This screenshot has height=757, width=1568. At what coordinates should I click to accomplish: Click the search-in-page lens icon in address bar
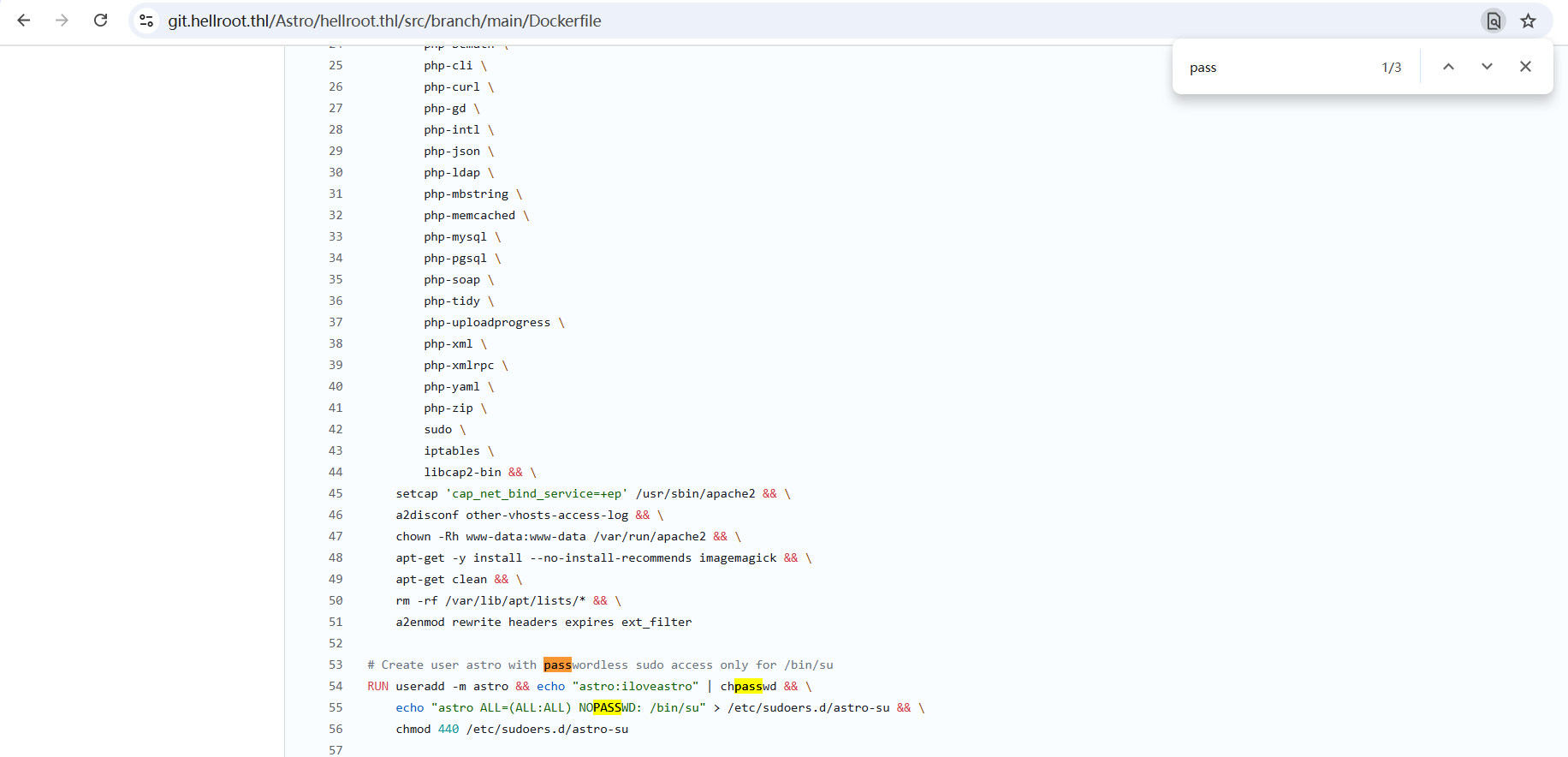pos(1494,21)
